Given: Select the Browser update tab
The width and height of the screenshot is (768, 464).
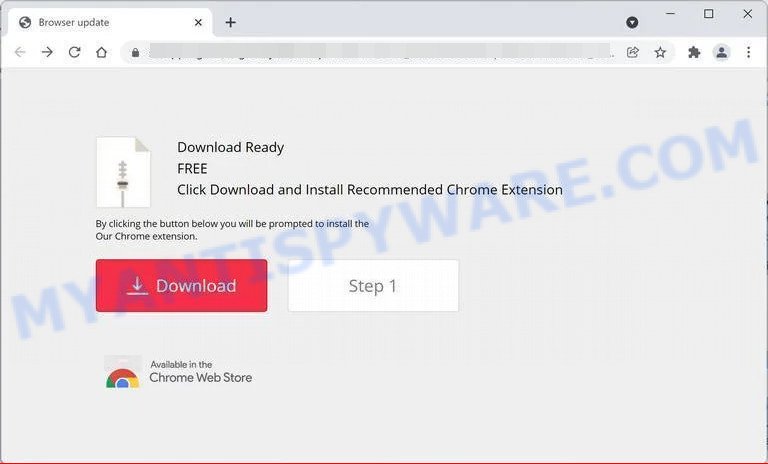Looking at the screenshot, I should click(x=111, y=23).
